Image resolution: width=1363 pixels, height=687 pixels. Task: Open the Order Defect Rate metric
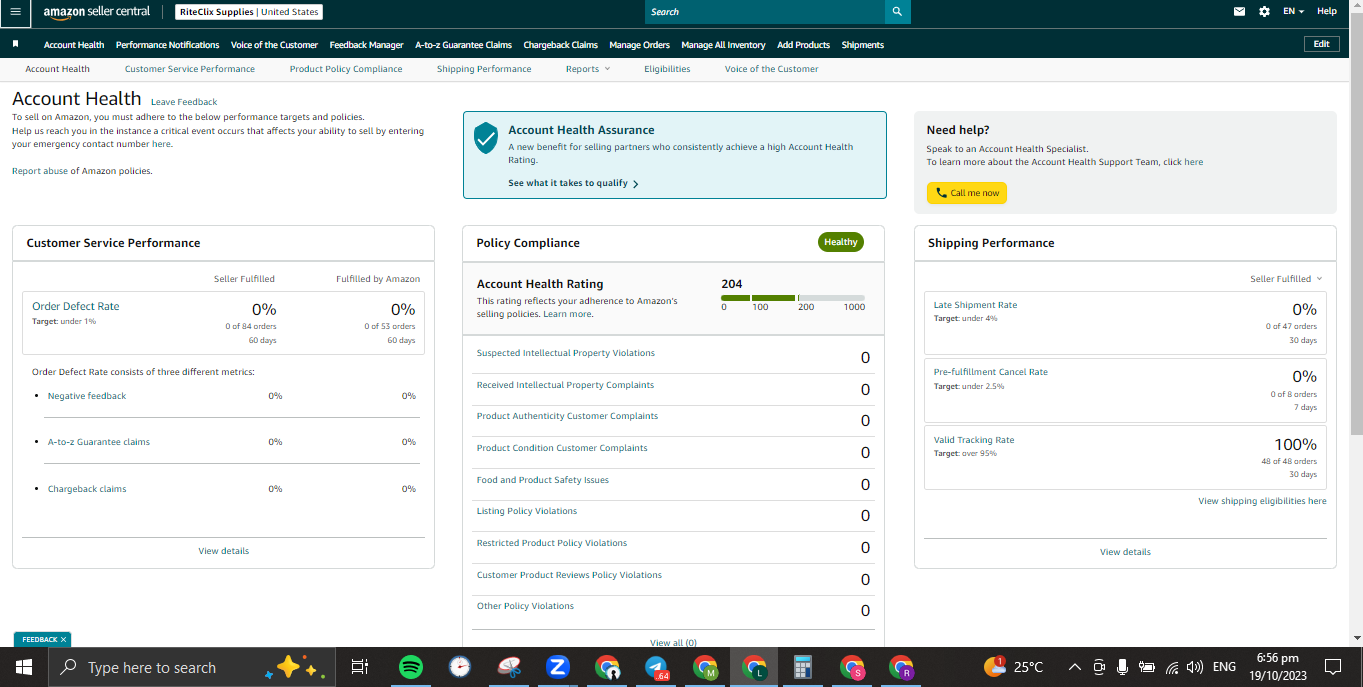pos(75,306)
